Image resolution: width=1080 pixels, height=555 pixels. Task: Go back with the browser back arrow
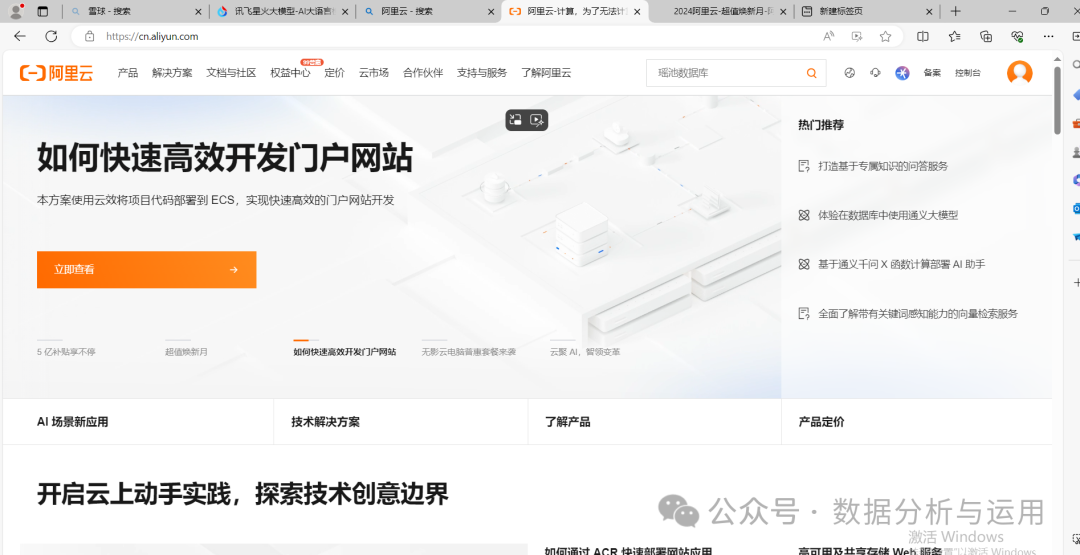19,36
